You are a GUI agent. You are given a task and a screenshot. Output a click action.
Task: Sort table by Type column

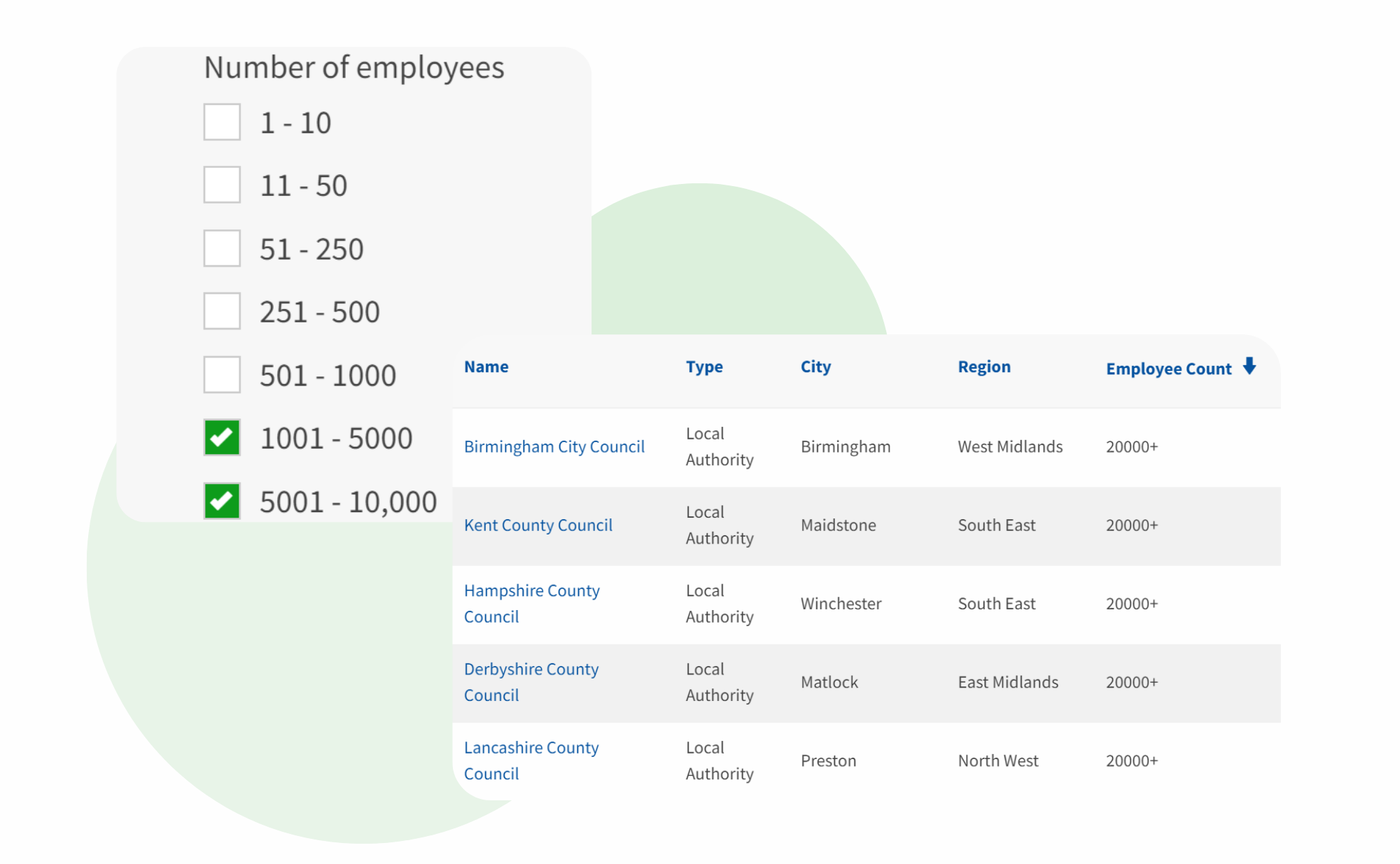pos(704,367)
